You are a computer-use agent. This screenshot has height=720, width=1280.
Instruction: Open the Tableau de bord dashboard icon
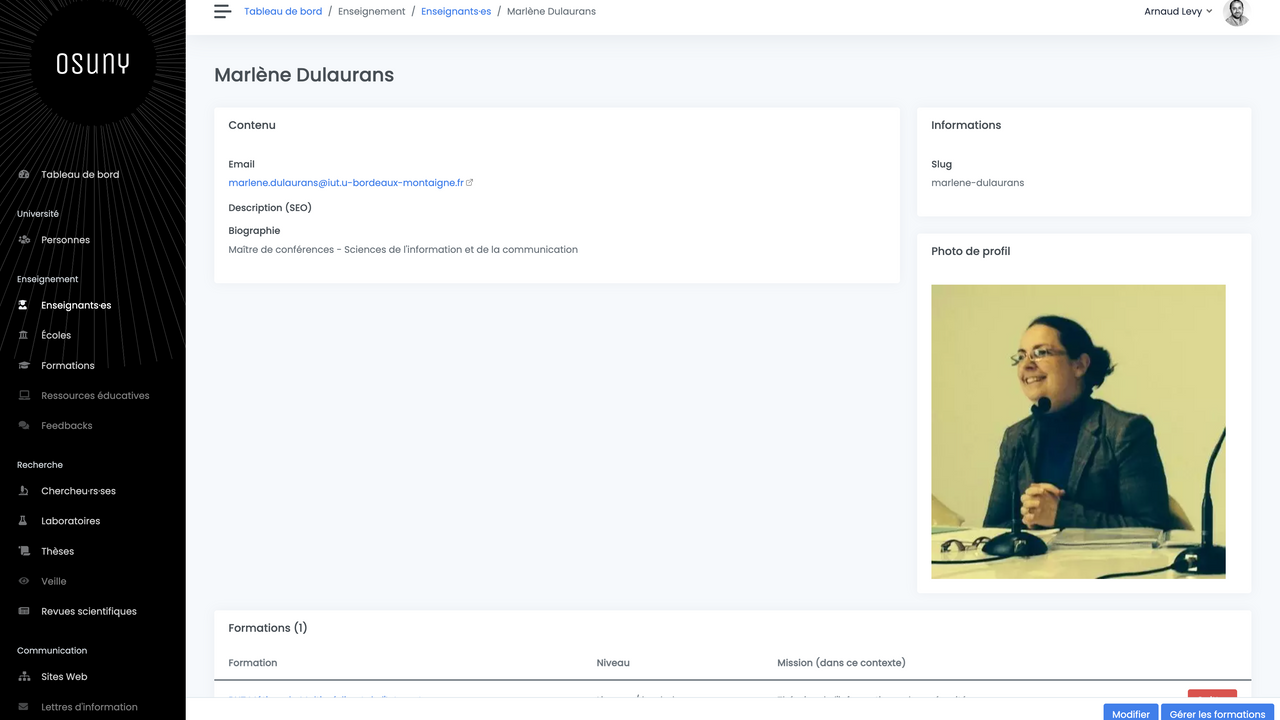(x=23, y=173)
